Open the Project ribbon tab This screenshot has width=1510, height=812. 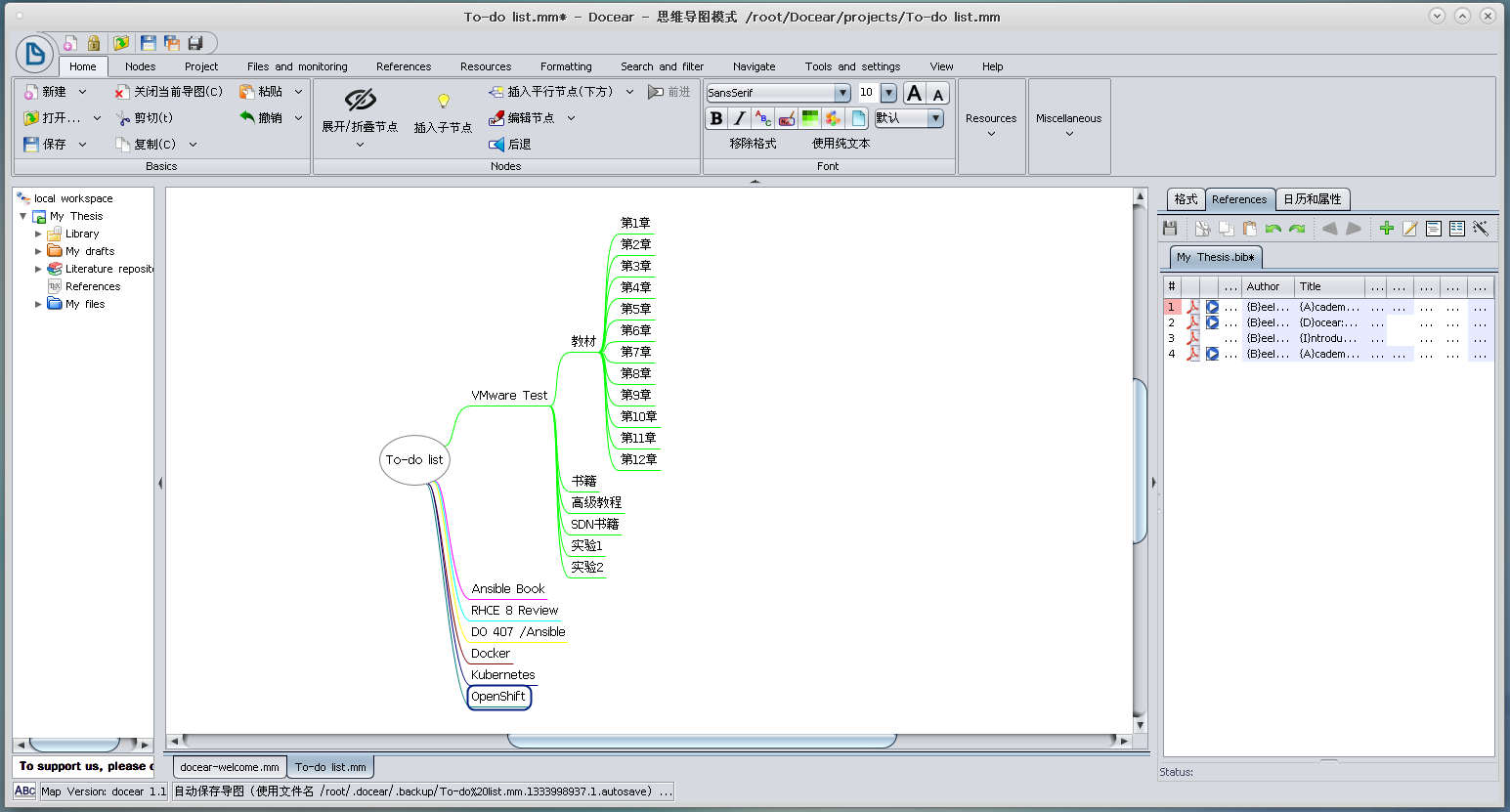click(x=201, y=66)
